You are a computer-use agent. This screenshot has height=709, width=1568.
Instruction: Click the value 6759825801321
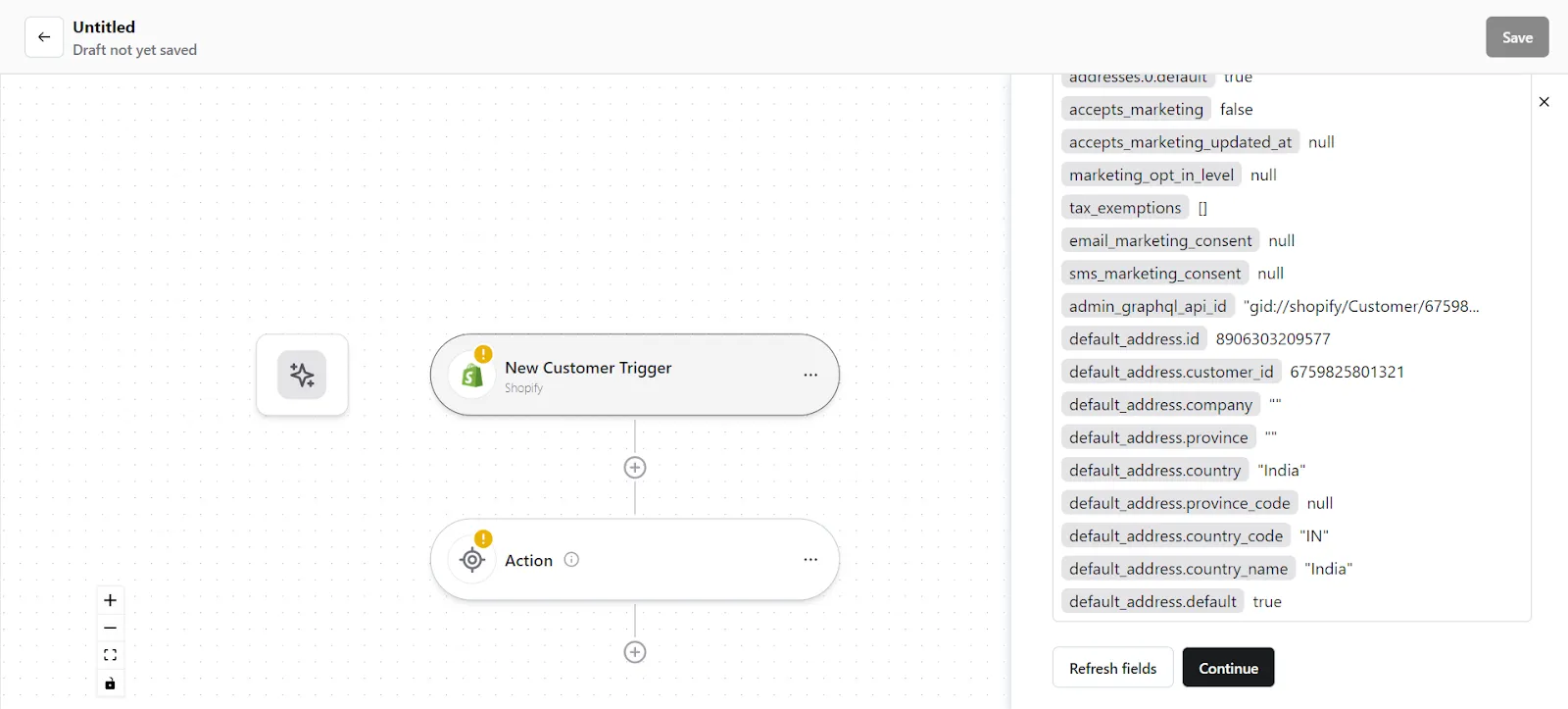point(1347,372)
